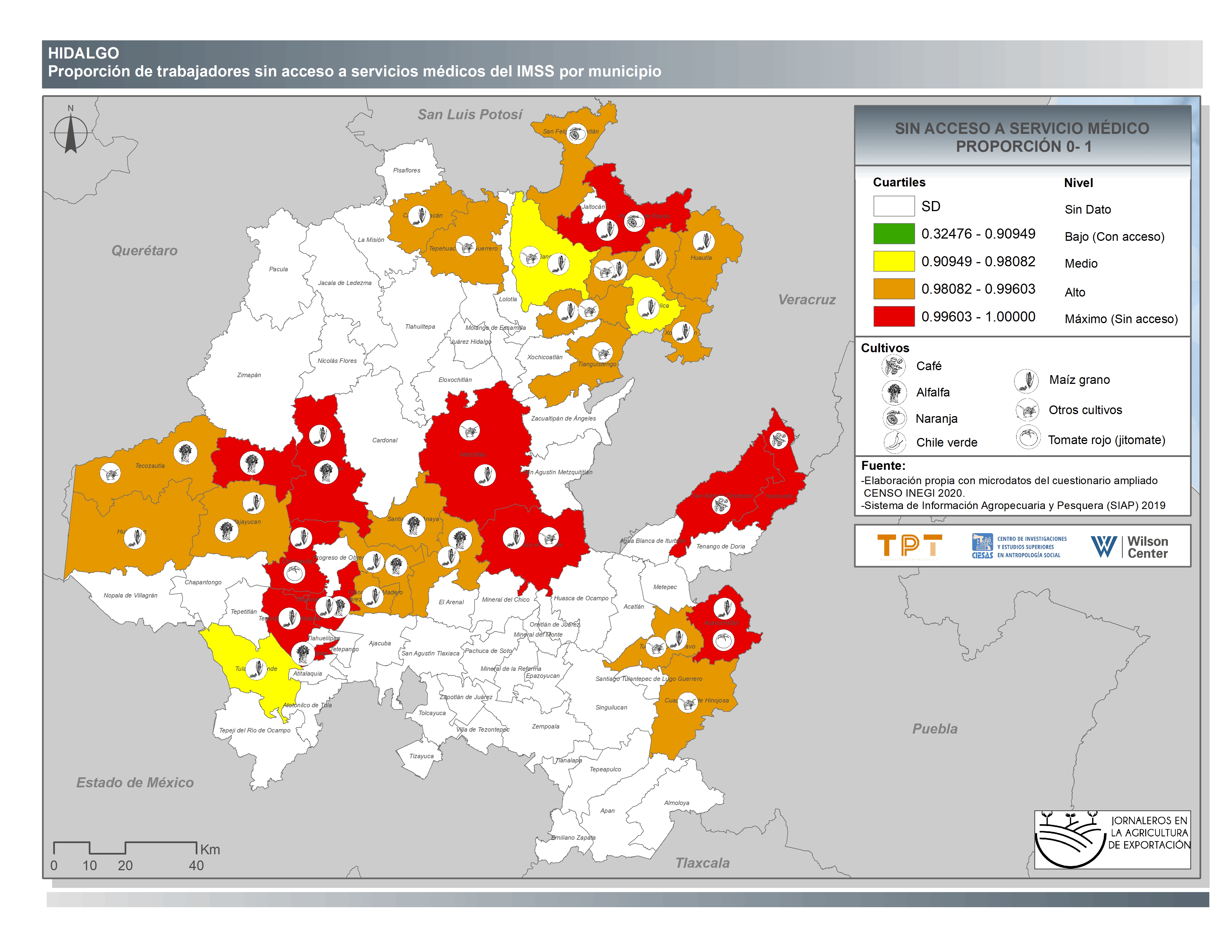This screenshot has height=952, width=1232.
Task: Click the Chile verde icon in legend
Action: tap(895, 442)
